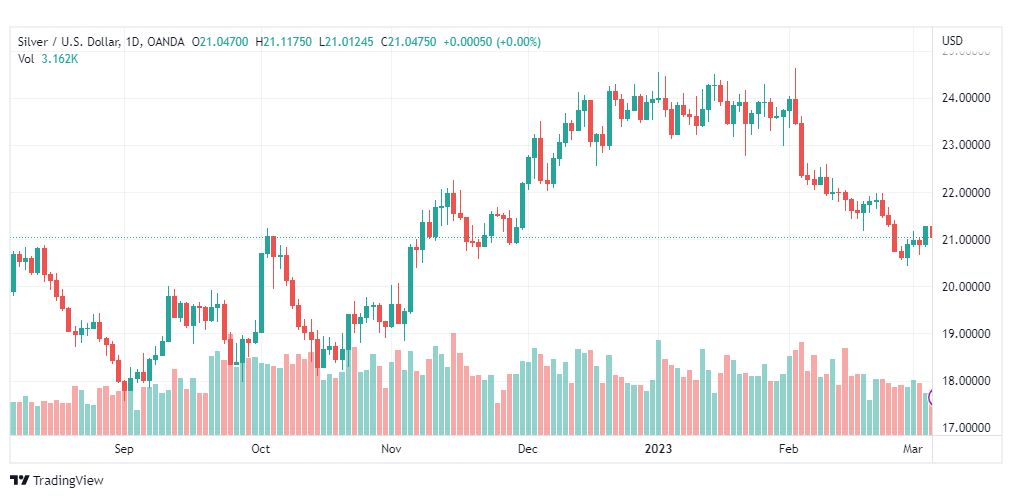Click the USD currency label
The image size is (1012, 498).
pos(952,41)
